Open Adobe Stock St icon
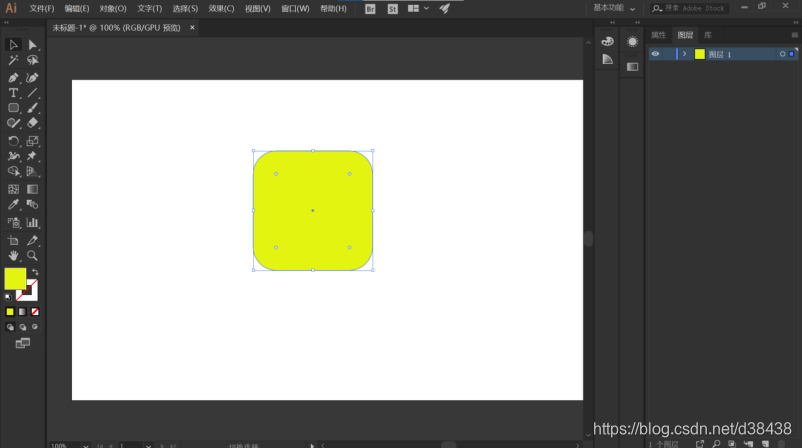Screen dimensions: 802x448 tap(392, 9)
